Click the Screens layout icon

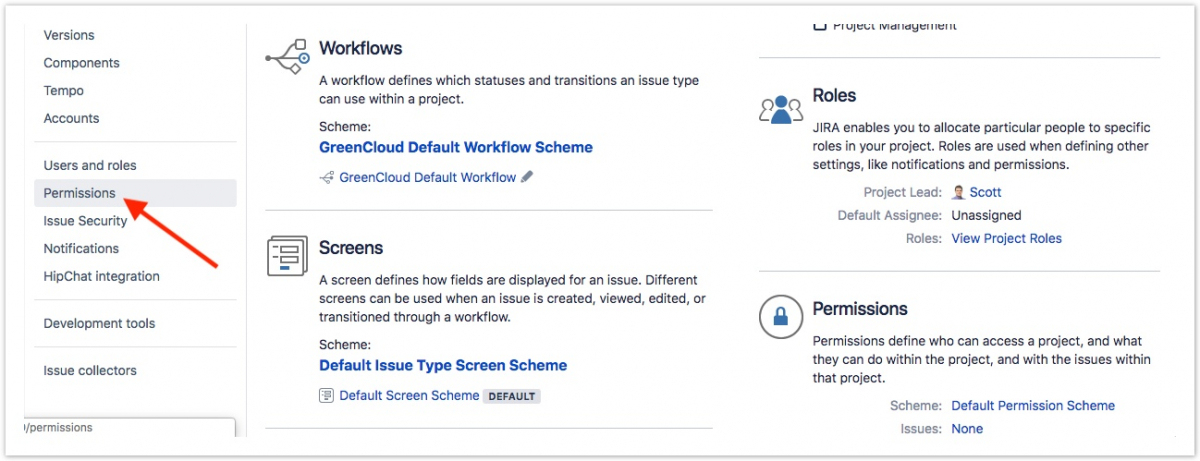[x=287, y=256]
